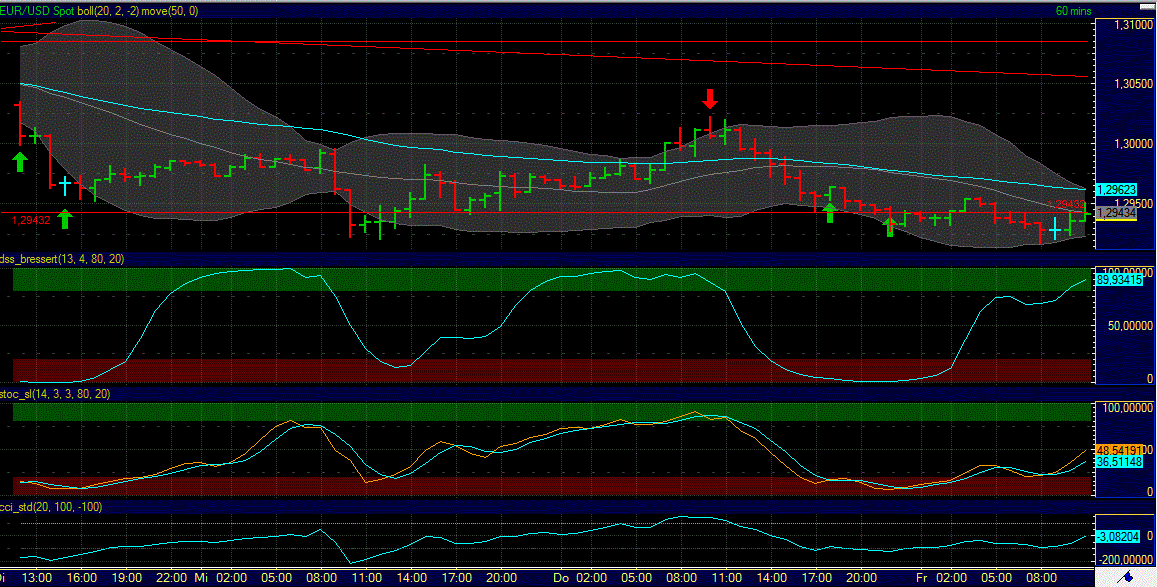Viewport: 1157px width, 587px height.
Task: Click the cyan -3,08204 CCI value badge
Action: click(1118, 536)
